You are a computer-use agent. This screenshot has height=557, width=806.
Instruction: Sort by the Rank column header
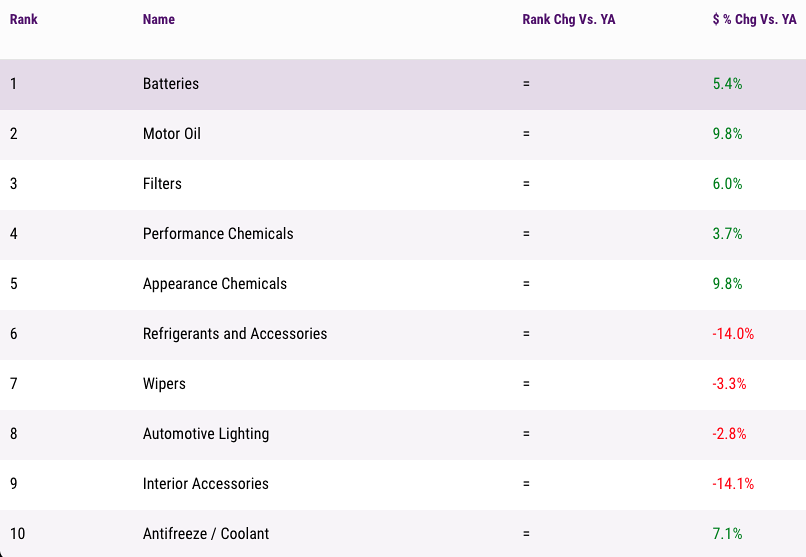[x=24, y=20]
